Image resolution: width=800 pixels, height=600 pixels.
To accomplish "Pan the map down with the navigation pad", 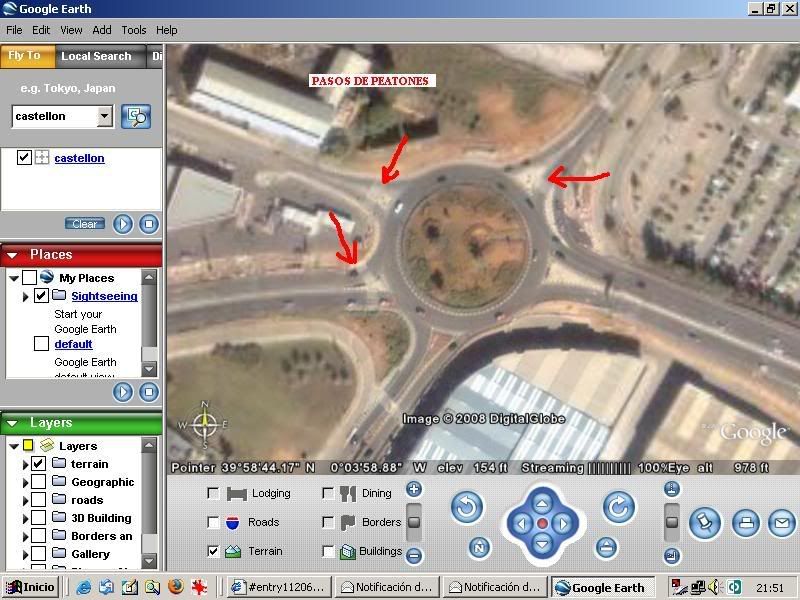I will 542,544.
